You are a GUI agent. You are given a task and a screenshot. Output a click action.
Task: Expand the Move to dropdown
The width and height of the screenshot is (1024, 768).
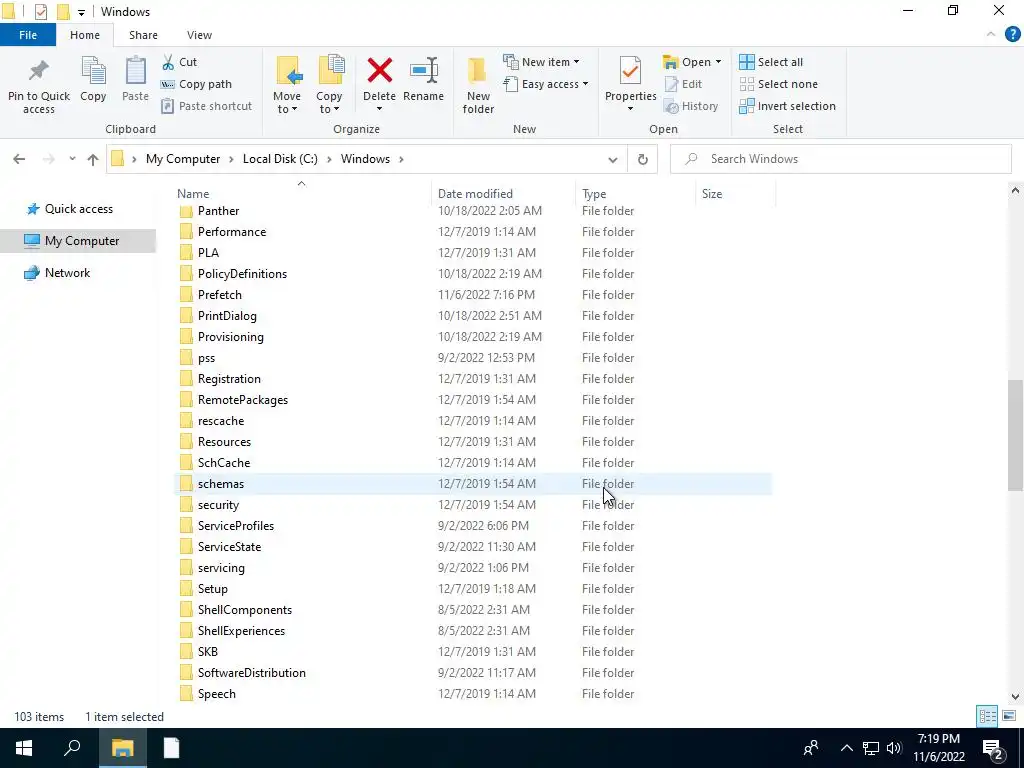click(287, 103)
